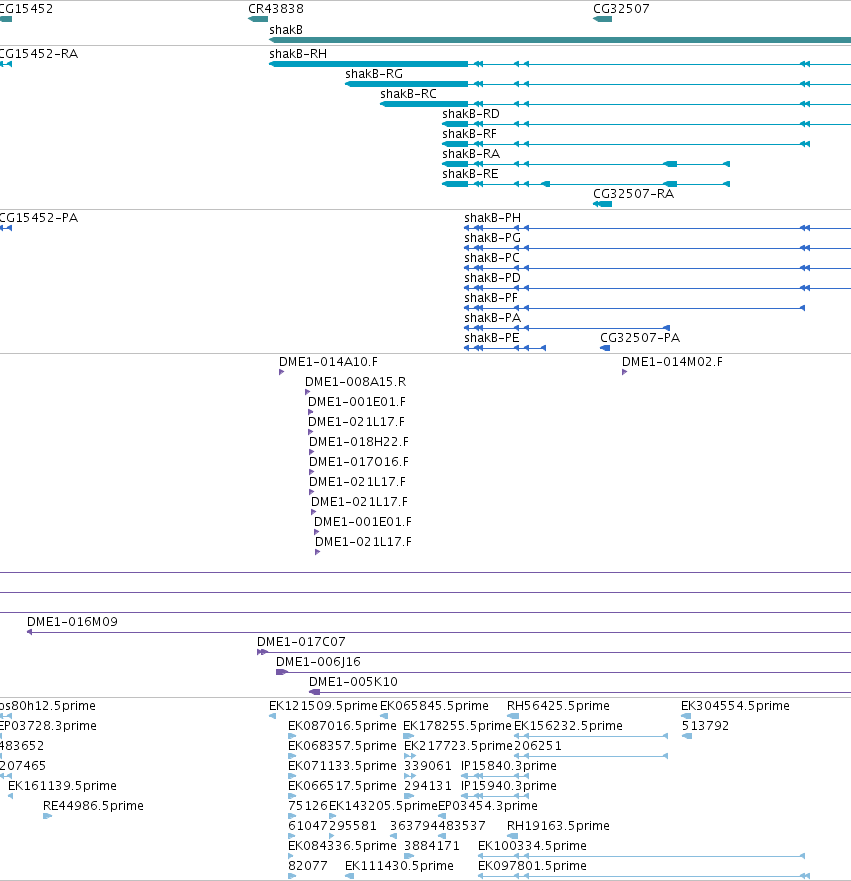Select the EK304554.5prime EST label

[735, 706]
